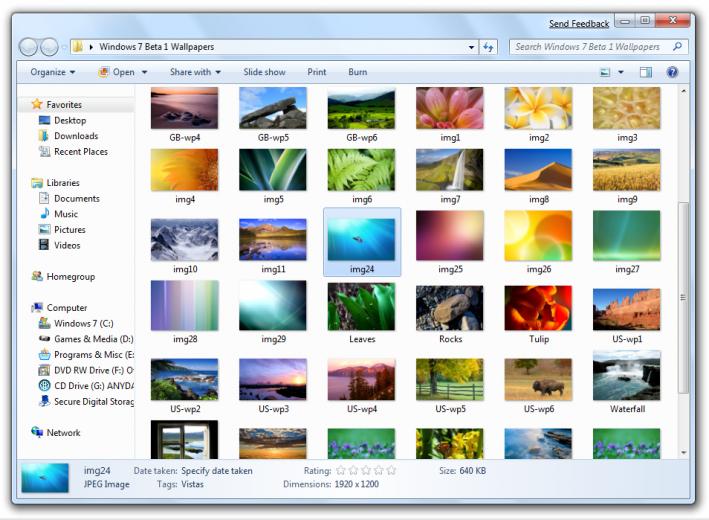709x520 pixels.
Task: Toggle the preview pane icon
Action: pos(646,72)
